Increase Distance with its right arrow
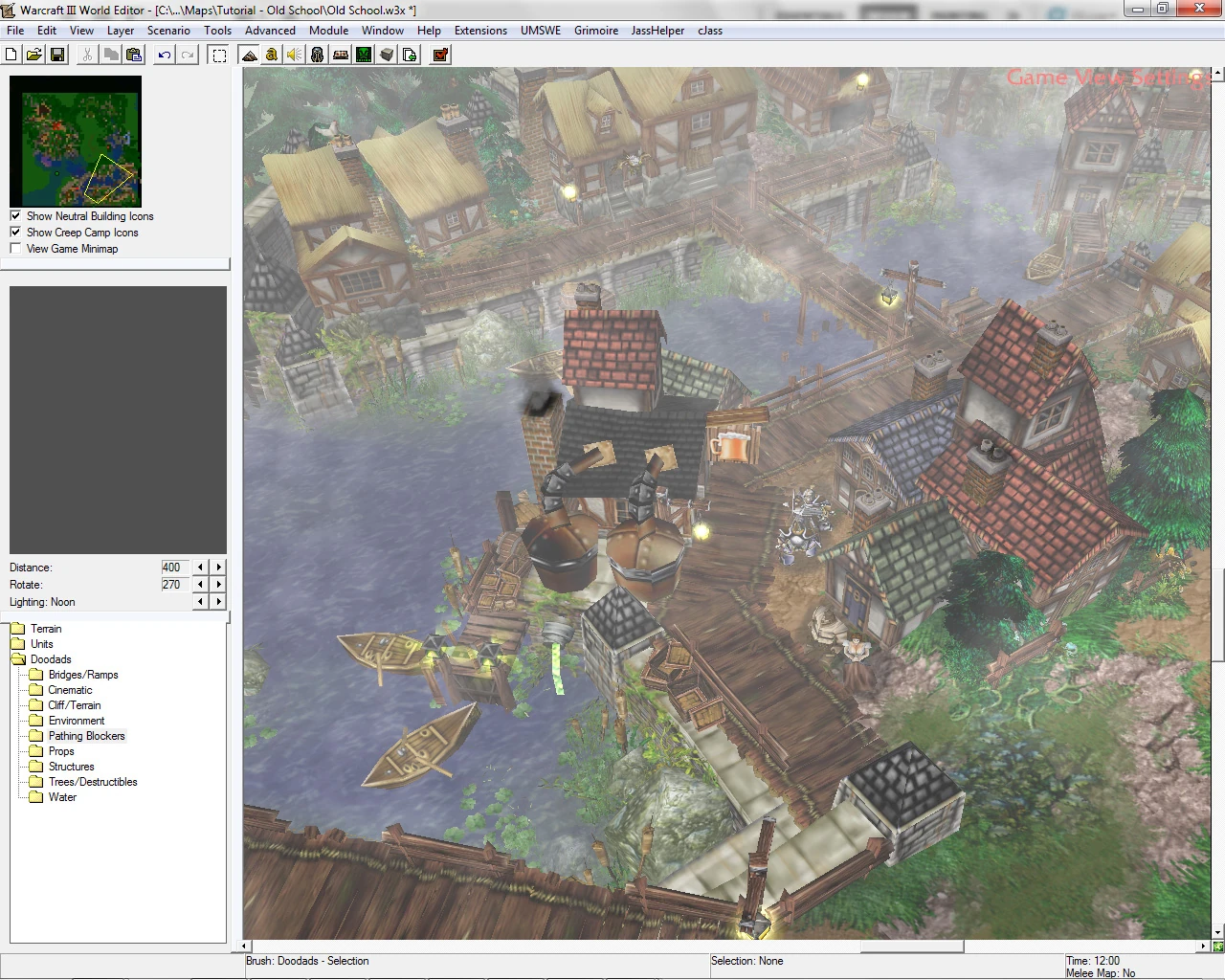 click(x=219, y=567)
